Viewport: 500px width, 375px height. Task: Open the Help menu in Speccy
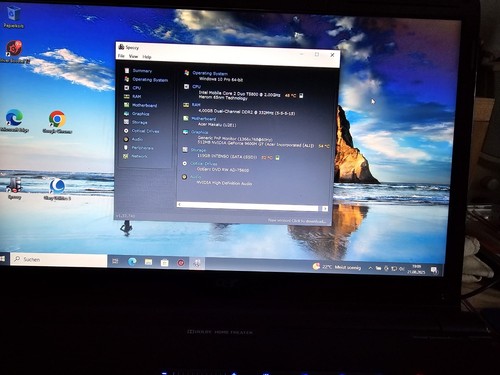click(147, 57)
